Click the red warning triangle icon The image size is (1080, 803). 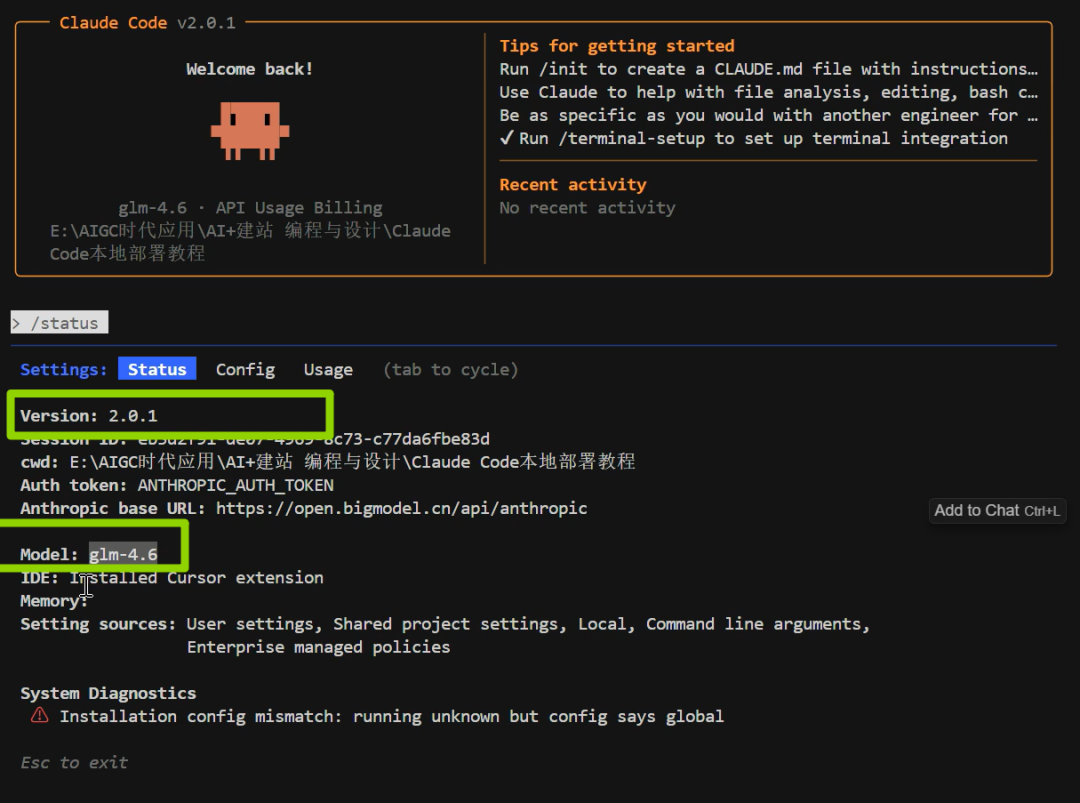[x=40, y=716]
